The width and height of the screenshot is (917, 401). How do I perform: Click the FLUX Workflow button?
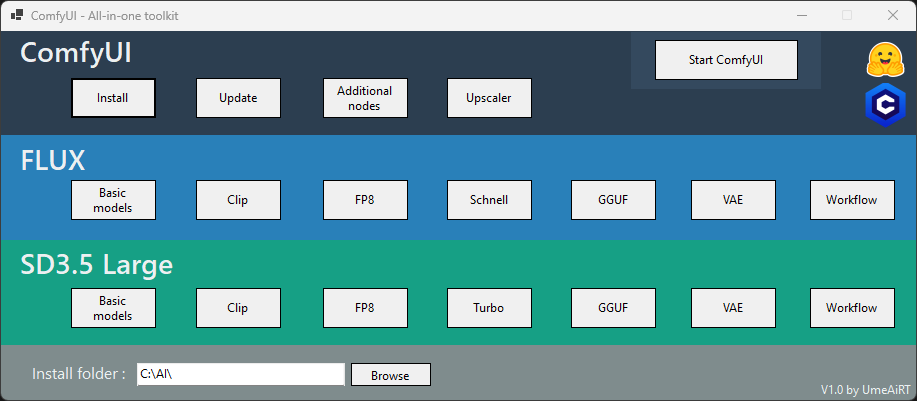click(852, 200)
